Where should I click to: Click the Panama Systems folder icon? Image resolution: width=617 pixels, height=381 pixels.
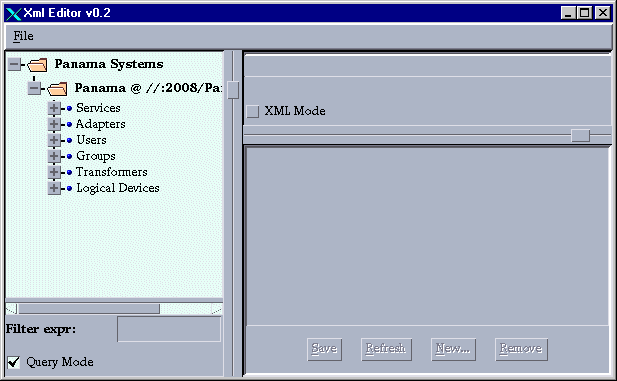pos(37,65)
